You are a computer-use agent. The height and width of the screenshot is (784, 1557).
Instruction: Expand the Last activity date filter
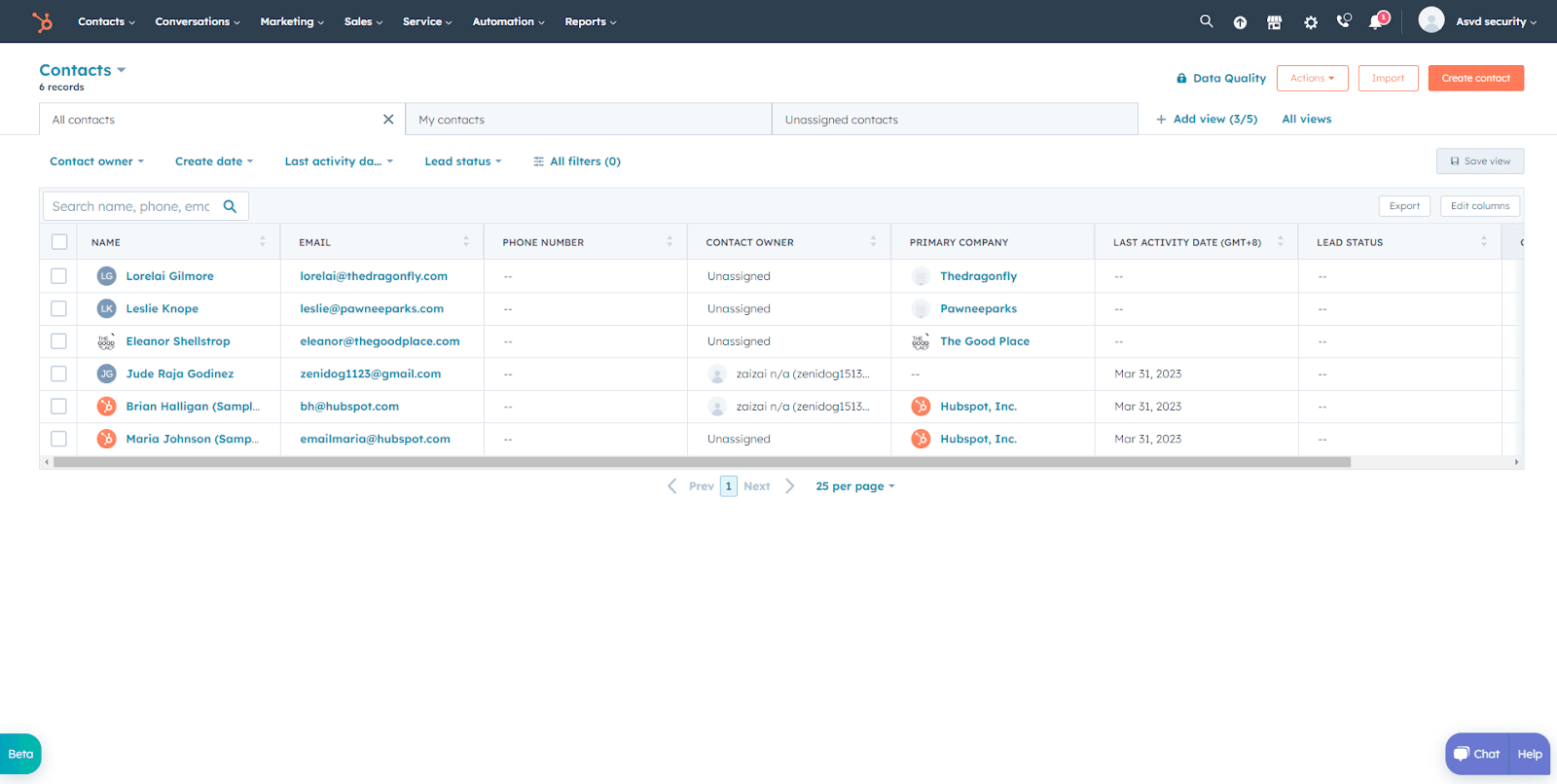[x=339, y=161]
